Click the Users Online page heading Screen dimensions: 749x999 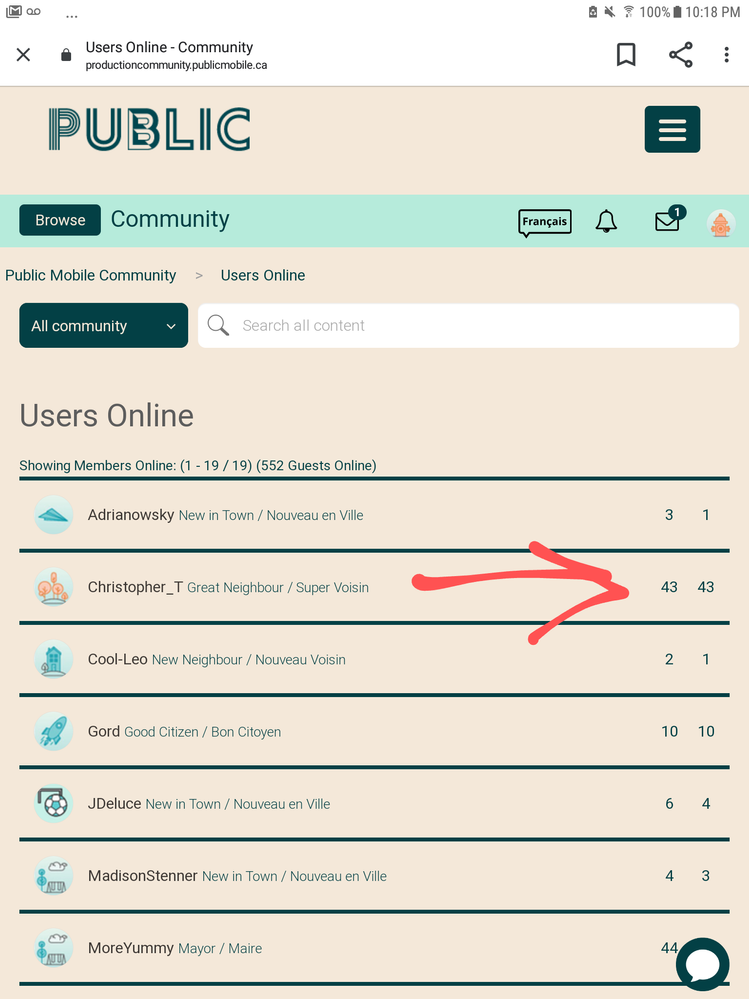pos(106,415)
